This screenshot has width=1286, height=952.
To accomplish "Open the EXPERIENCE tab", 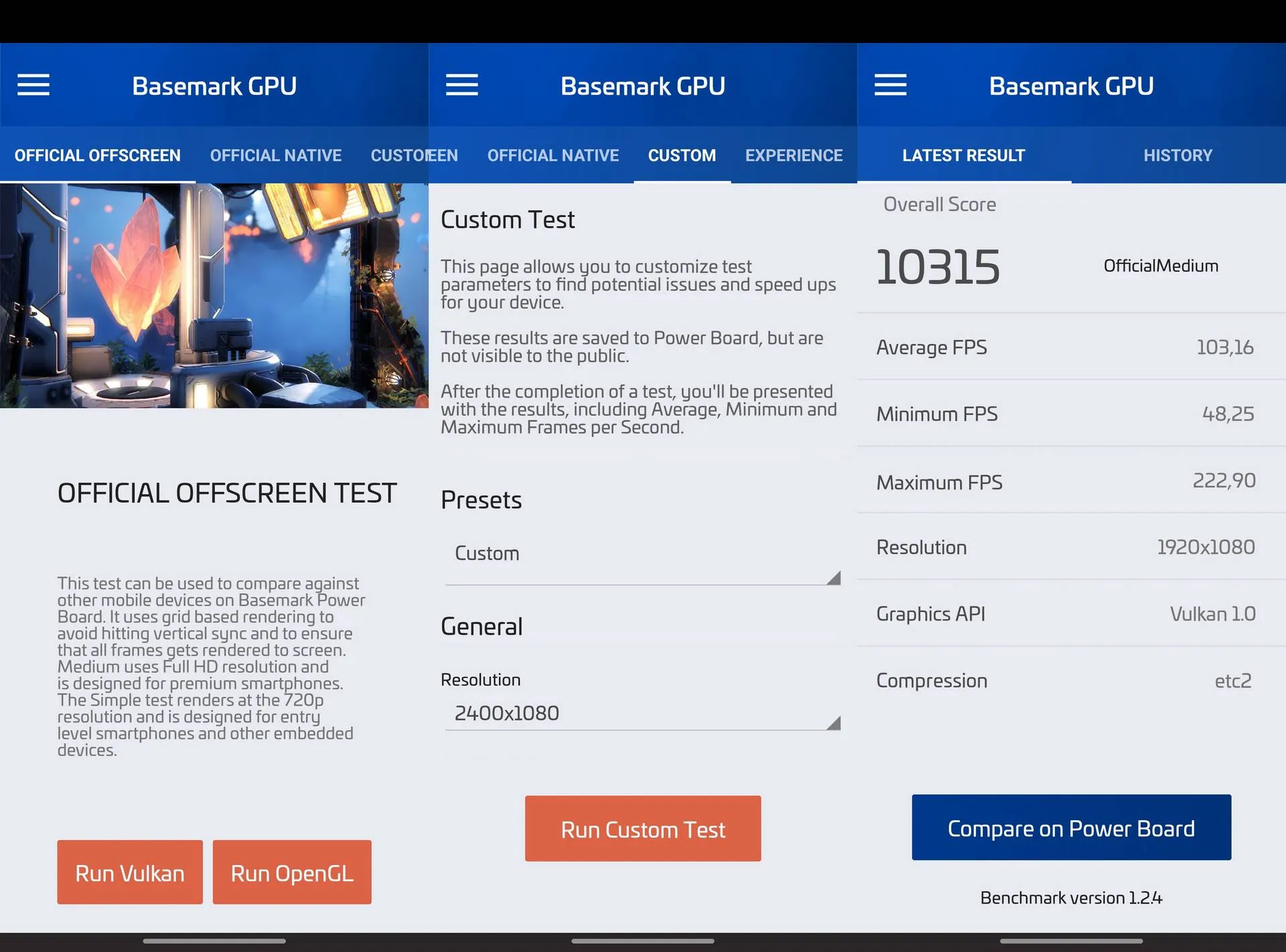I will 794,155.
